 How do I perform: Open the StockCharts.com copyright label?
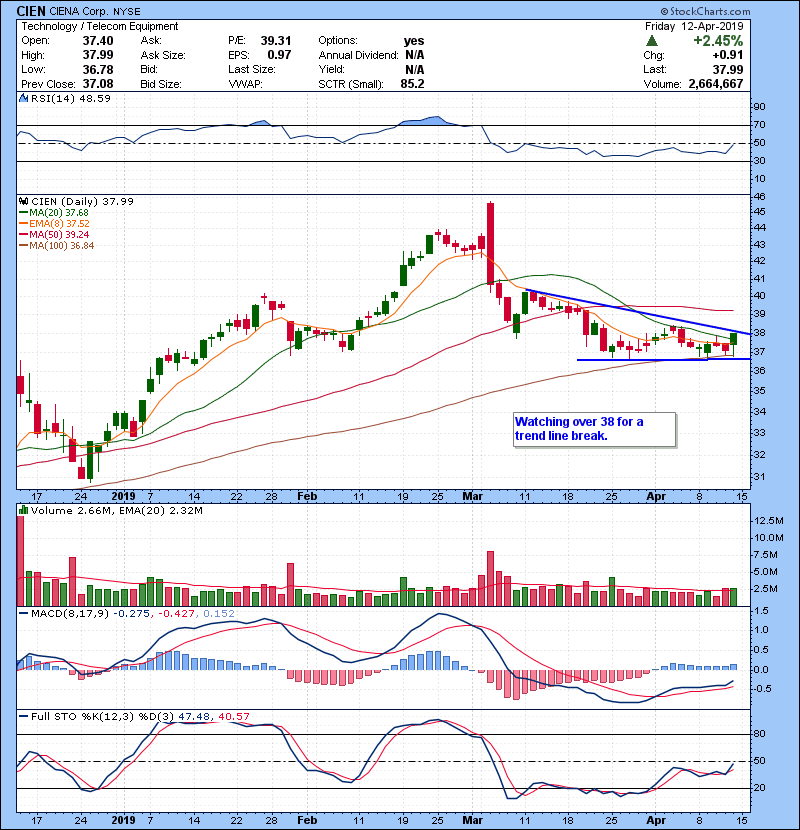[706, 11]
